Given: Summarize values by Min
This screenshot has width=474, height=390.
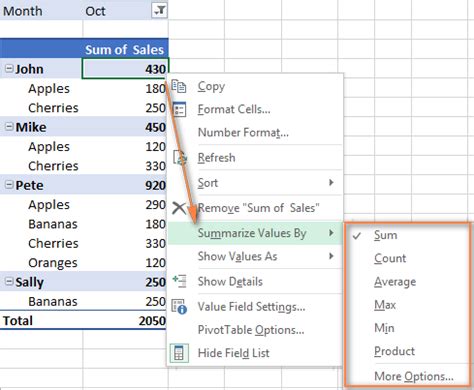Looking at the screenshot, I should coord(408,328).
